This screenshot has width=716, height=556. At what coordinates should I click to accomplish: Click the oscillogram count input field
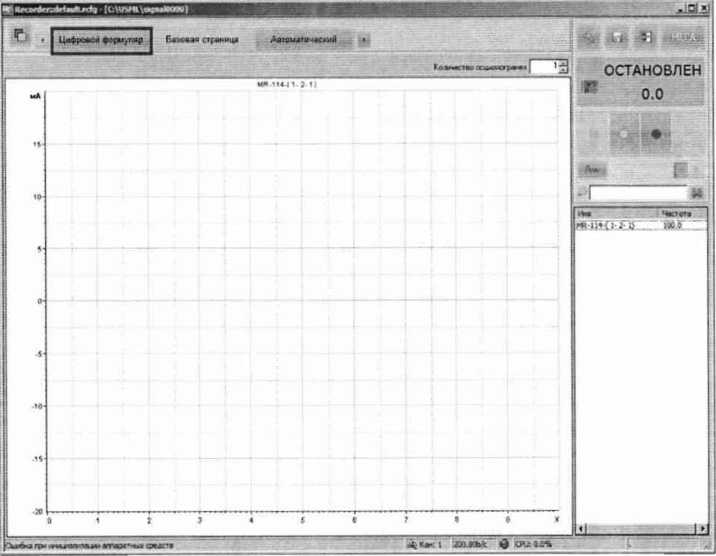click(x=542, y=66)
